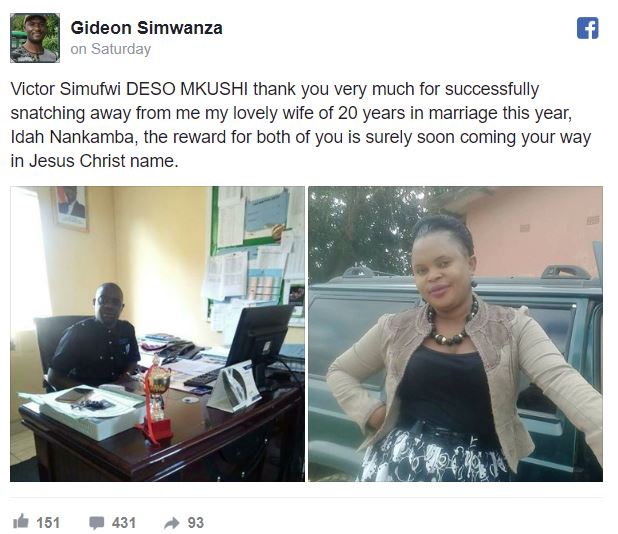Click the comment speech bubble icon

[97, 523]
